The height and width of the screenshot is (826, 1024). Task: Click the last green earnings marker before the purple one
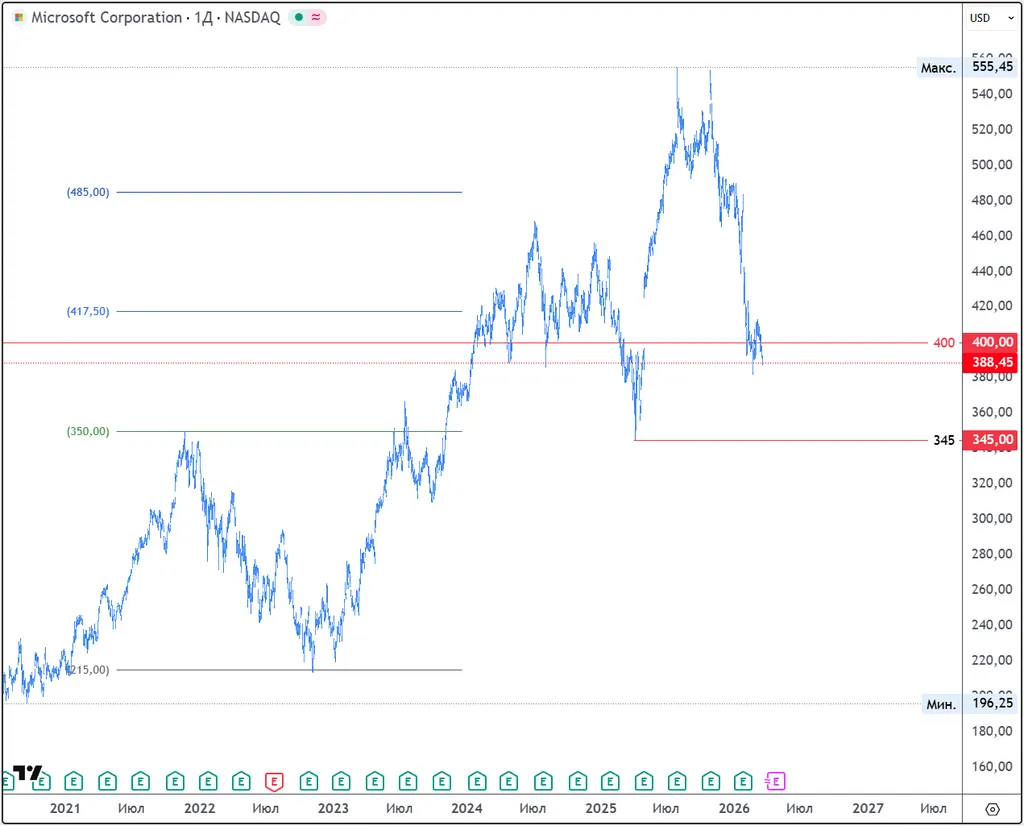click(743, 780)
